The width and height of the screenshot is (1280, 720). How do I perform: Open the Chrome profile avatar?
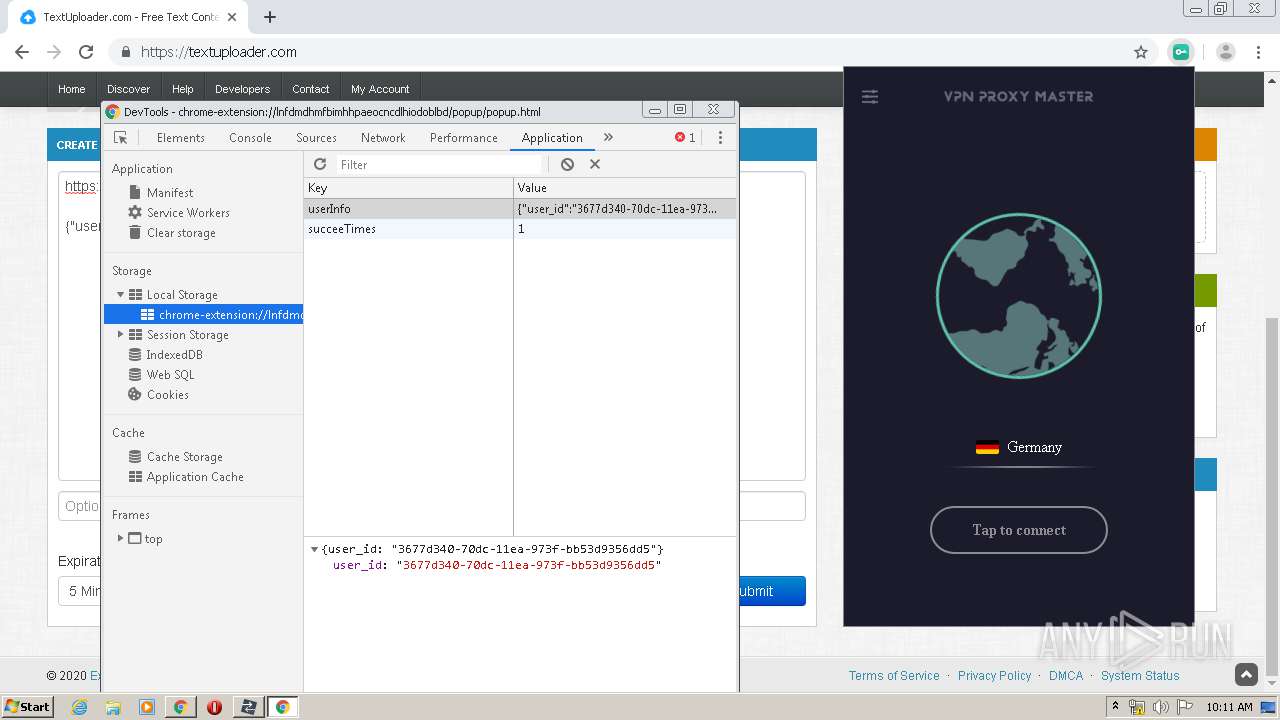pos(1226,52)
